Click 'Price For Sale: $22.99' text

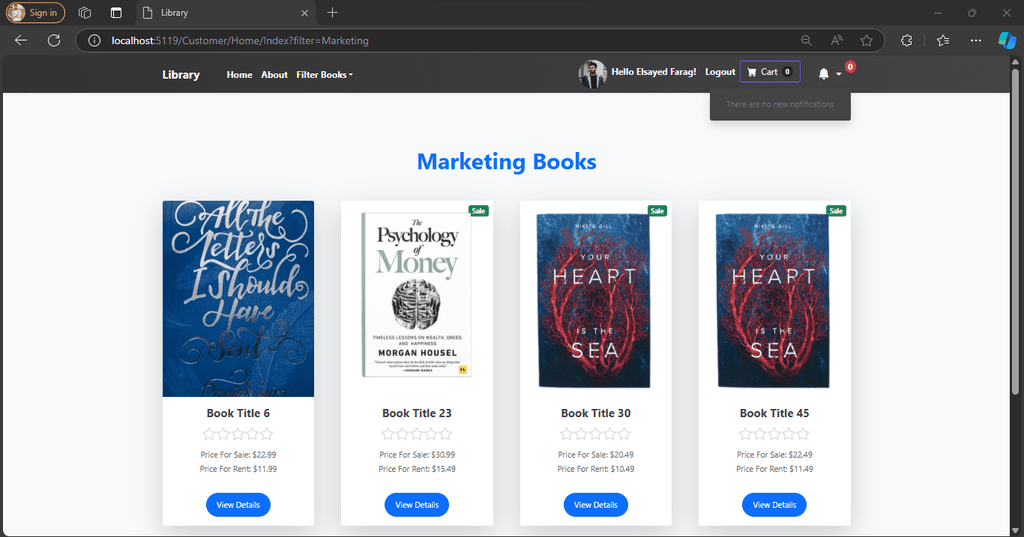238,455
